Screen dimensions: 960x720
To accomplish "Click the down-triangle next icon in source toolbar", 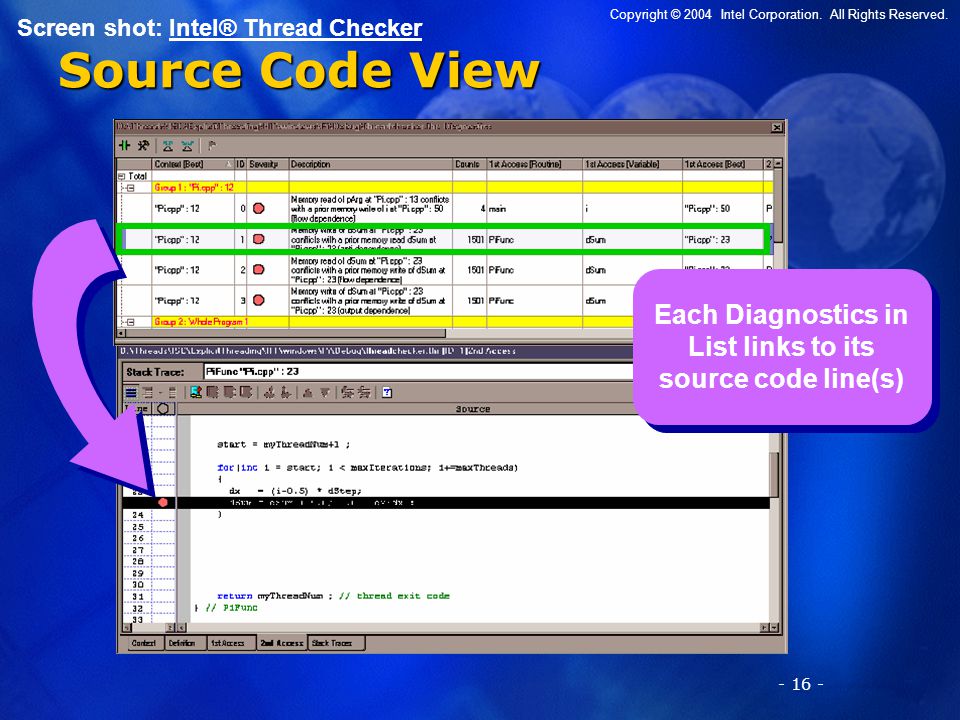I will coord(325,392).
